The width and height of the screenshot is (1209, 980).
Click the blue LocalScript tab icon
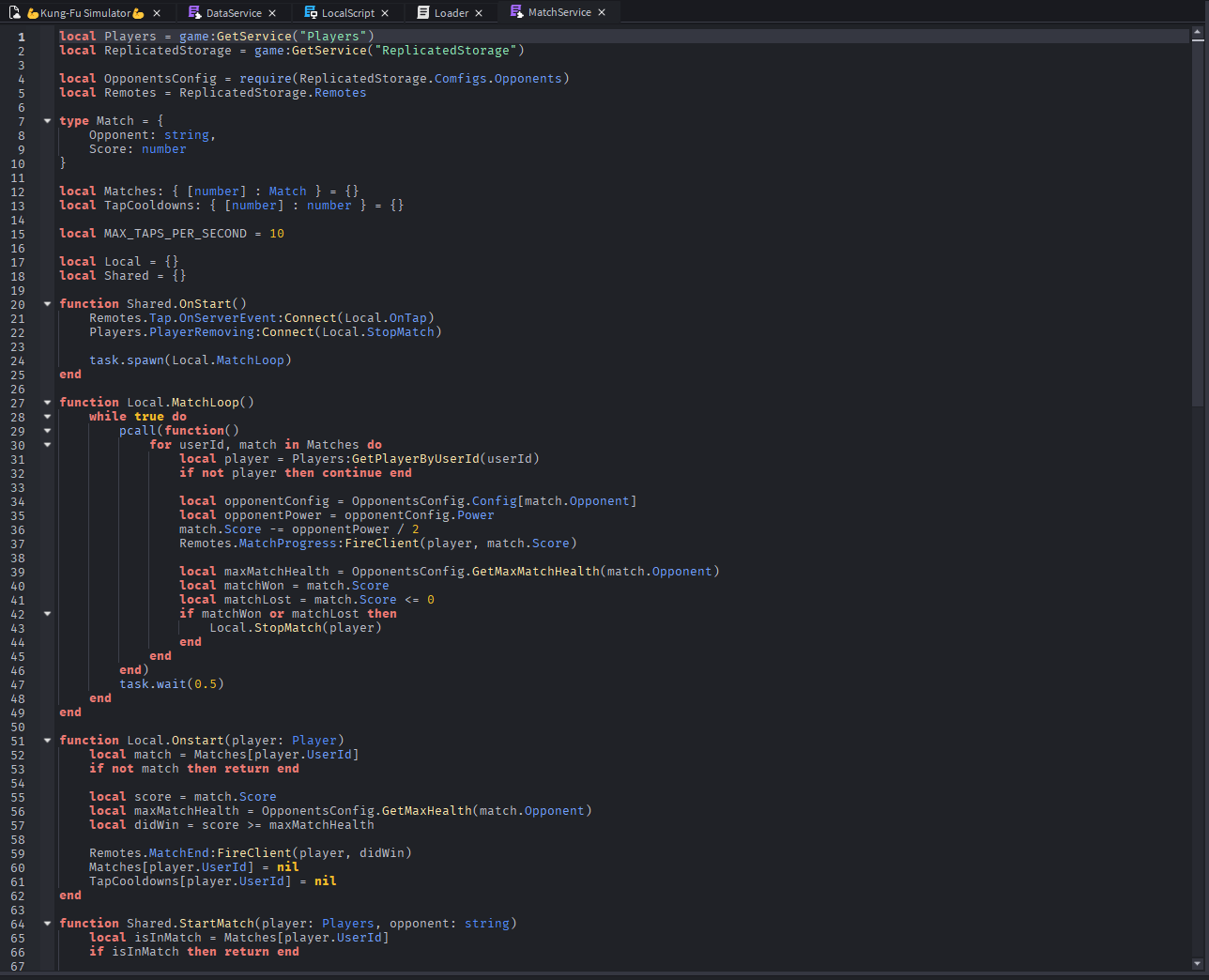pos(311,12)
